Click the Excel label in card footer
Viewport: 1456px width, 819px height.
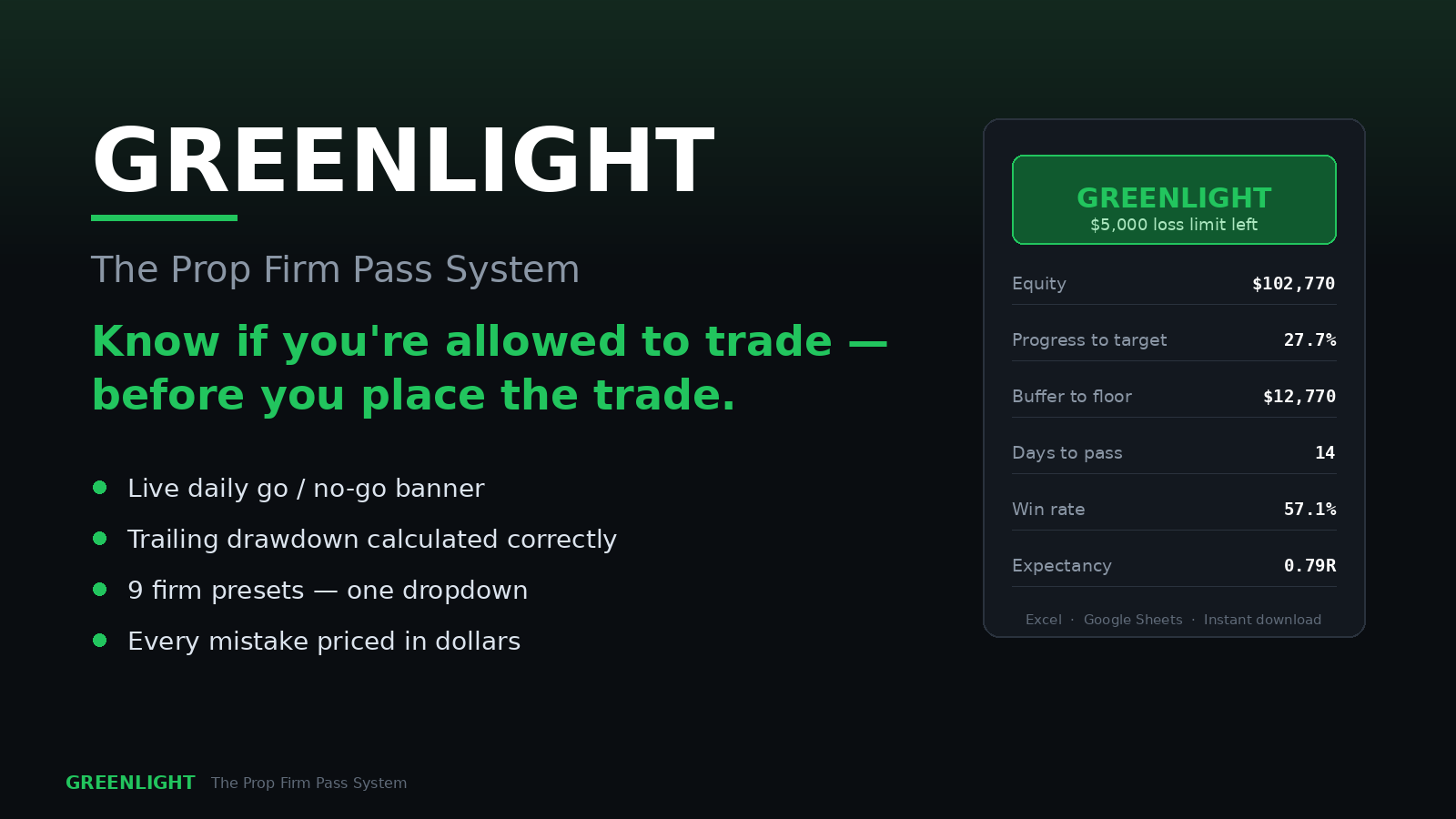(1043, 620)
